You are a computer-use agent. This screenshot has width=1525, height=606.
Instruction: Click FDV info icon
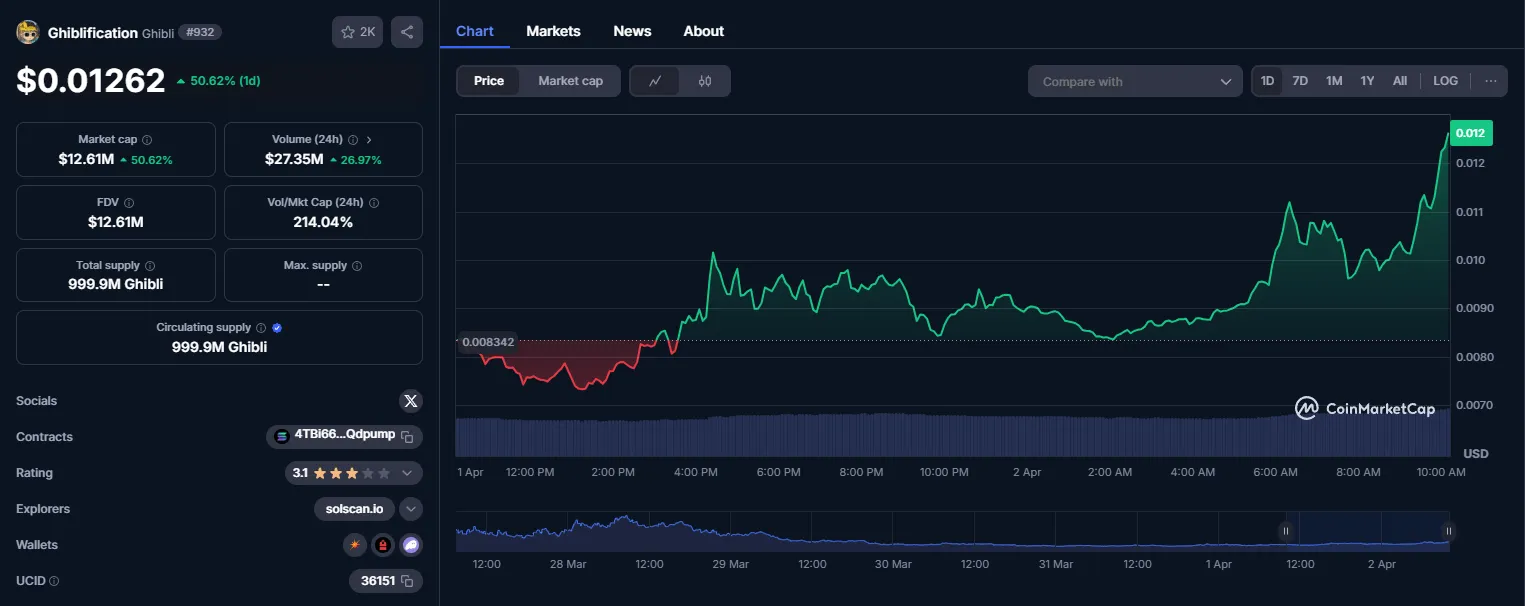point(129,203)
